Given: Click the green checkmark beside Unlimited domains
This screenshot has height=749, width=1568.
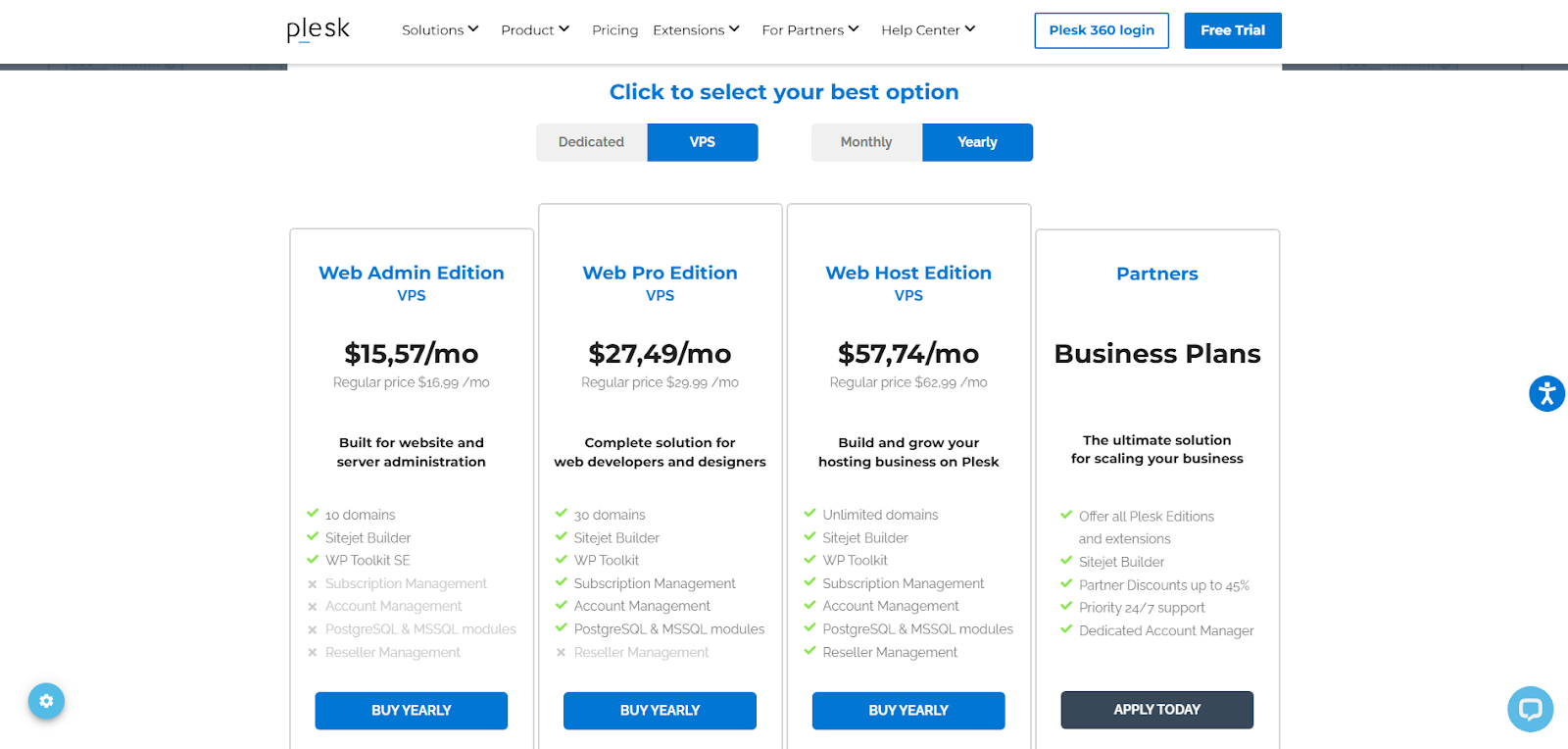Looking at the screenshot, I should (x=809, y=514).
